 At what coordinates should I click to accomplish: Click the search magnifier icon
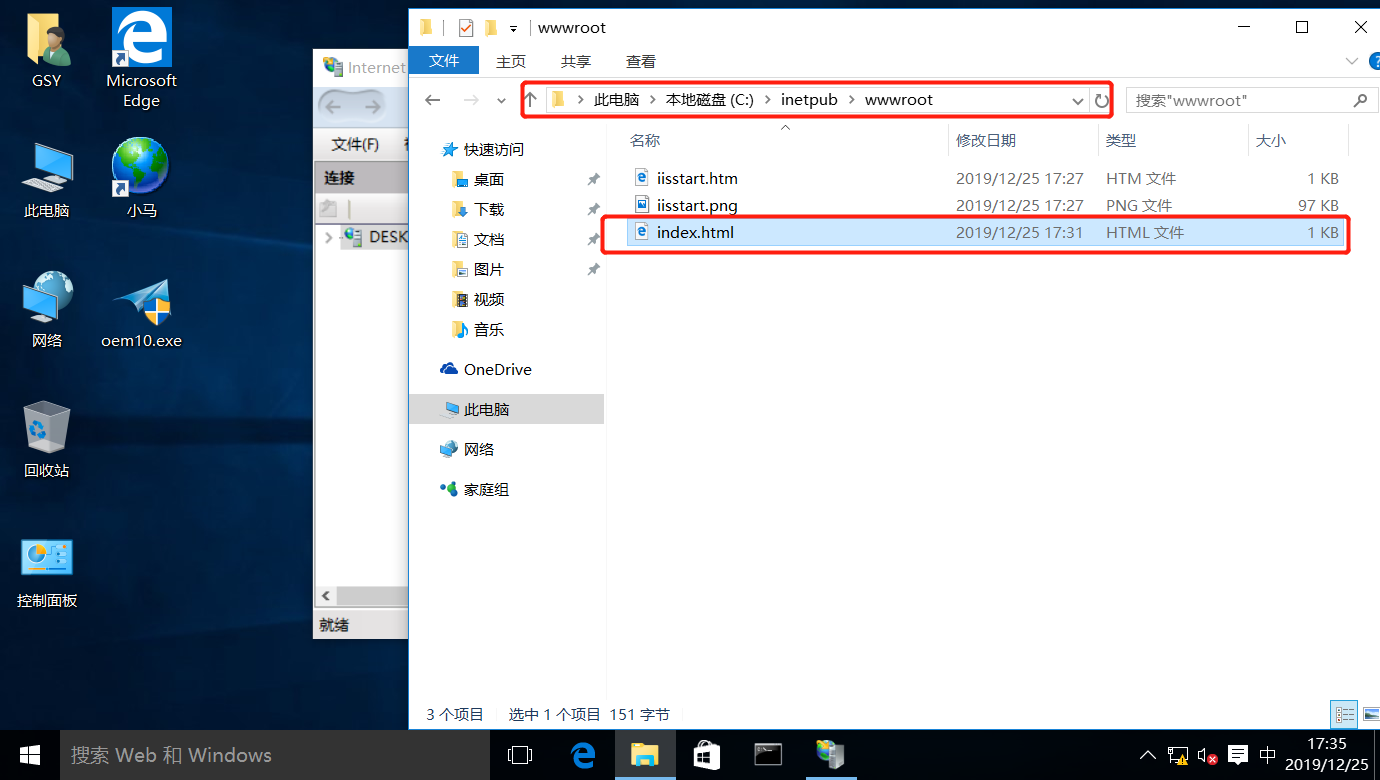[x=1360, y=100]
